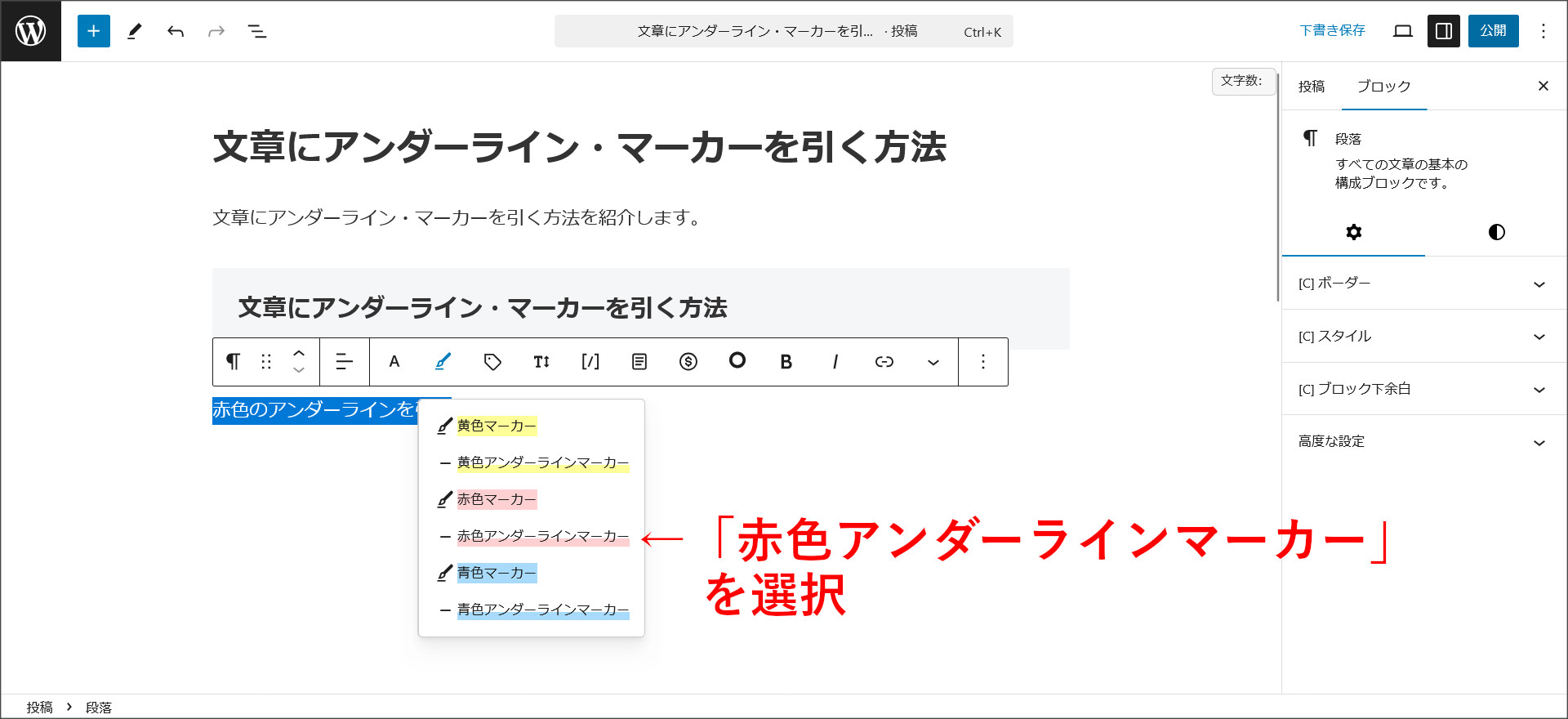This screenshot has height=719, width=1568.
Task: Click the WordPress logo icon
Action: pyautogui.click(x=31, y=31)
